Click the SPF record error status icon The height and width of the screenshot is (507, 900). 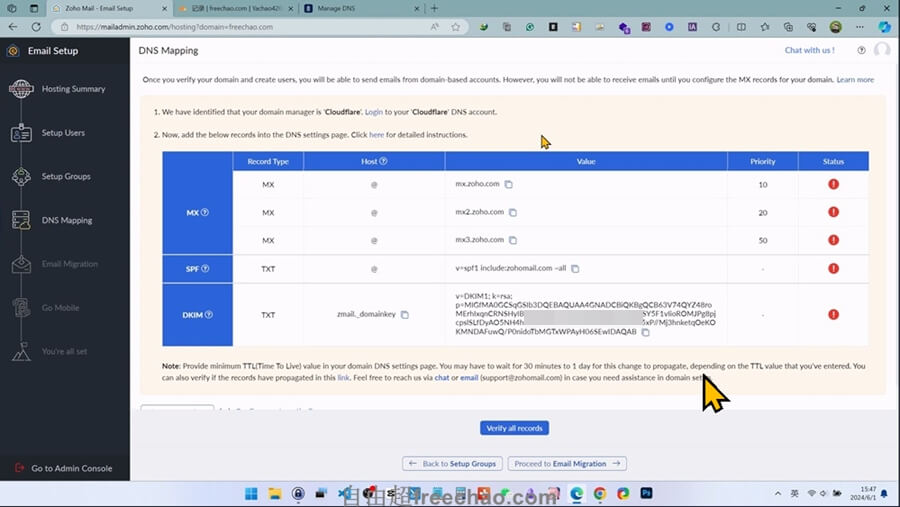click(x=833, y=268)
